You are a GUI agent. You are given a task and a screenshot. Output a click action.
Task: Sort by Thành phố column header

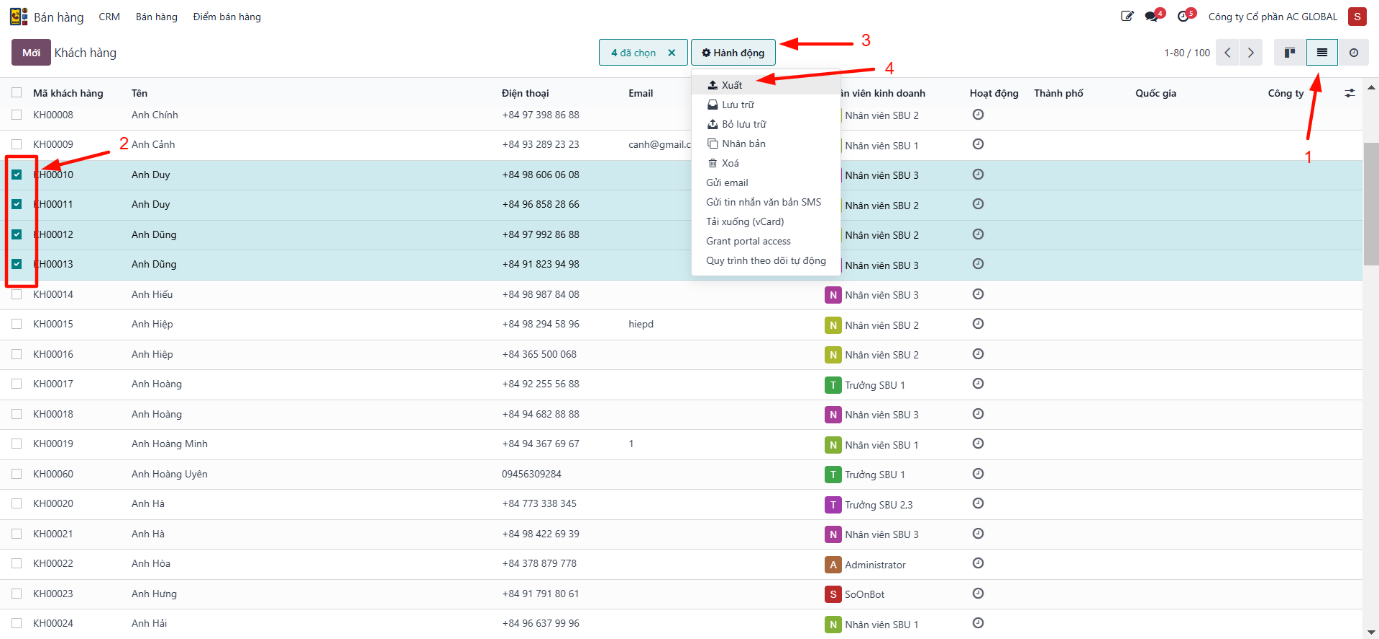pyautogui.click(x=1058, y=93)
